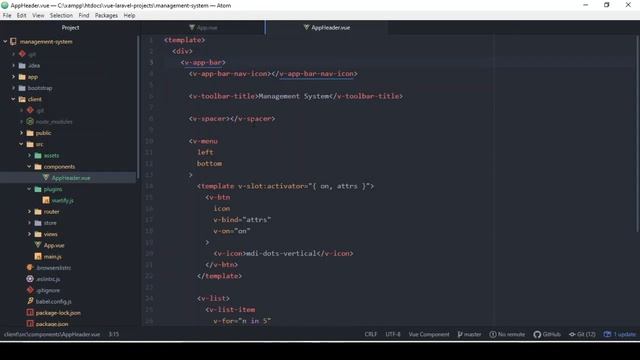Click the commit icon beside Git (12)
The height and width of the screenshot is (360, 640).
point(572,334)
